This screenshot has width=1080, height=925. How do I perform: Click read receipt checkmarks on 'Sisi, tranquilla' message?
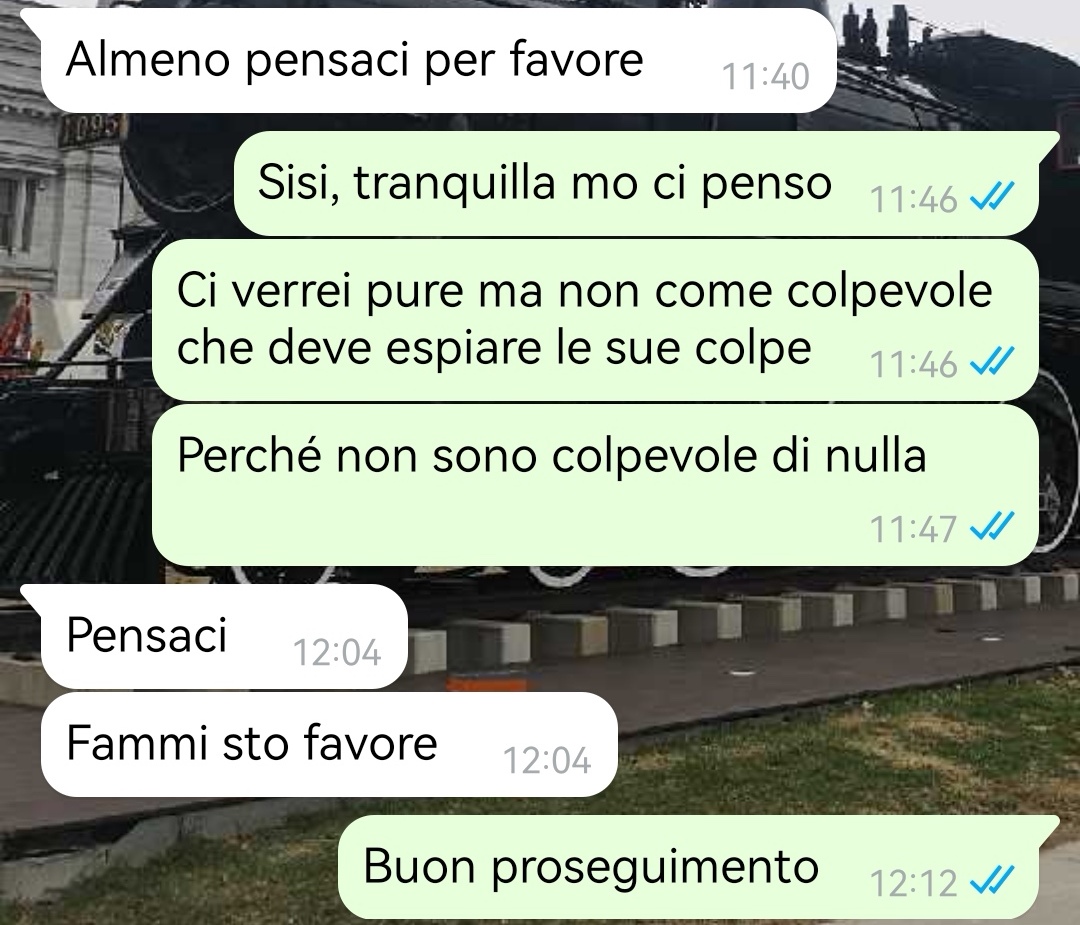pyautogui.click(x=991, y=197)
